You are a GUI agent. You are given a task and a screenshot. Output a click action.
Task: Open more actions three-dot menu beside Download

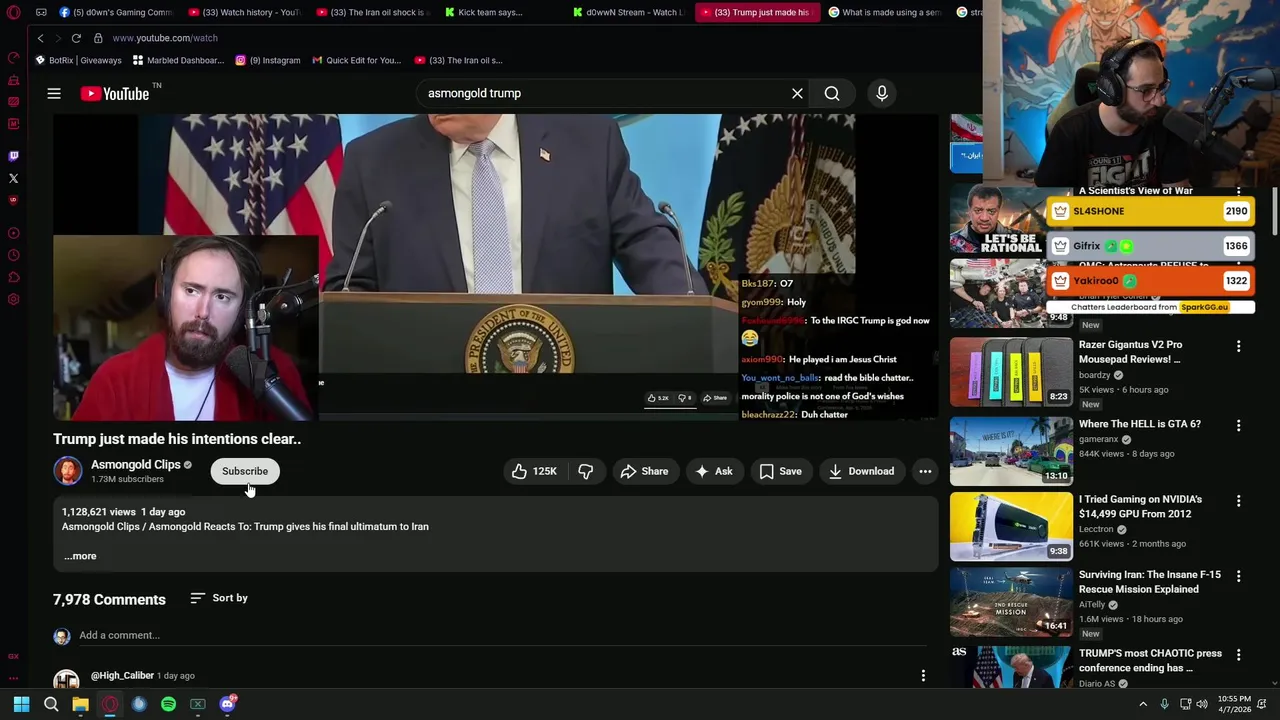click(x=925, y=471)
